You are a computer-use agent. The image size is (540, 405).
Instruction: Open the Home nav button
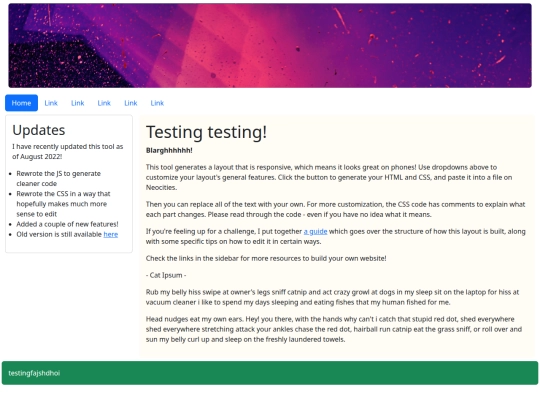pos(21,103)
